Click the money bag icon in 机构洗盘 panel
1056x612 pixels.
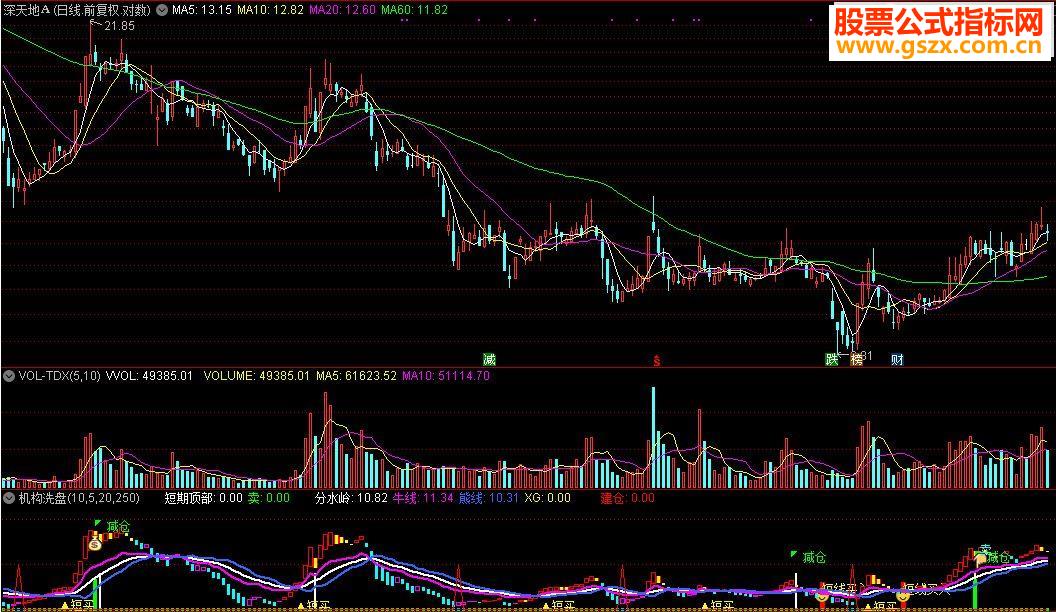[x=95, y=543]
